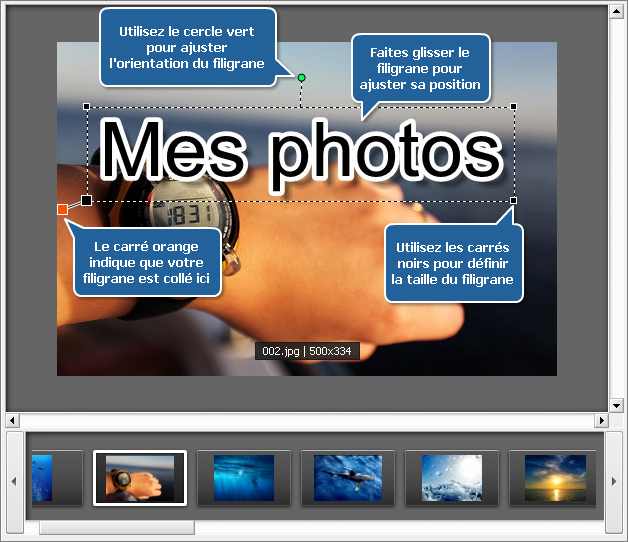
Task: Click the 'Utilisez les carrés noirs' tooltip
Action: pyautogui.click(x=453, y=263)
